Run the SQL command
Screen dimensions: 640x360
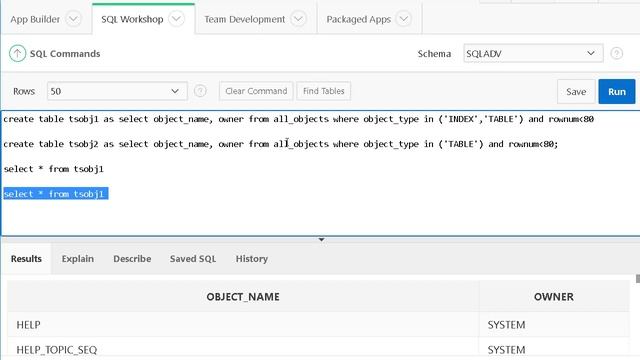(617, 91)
